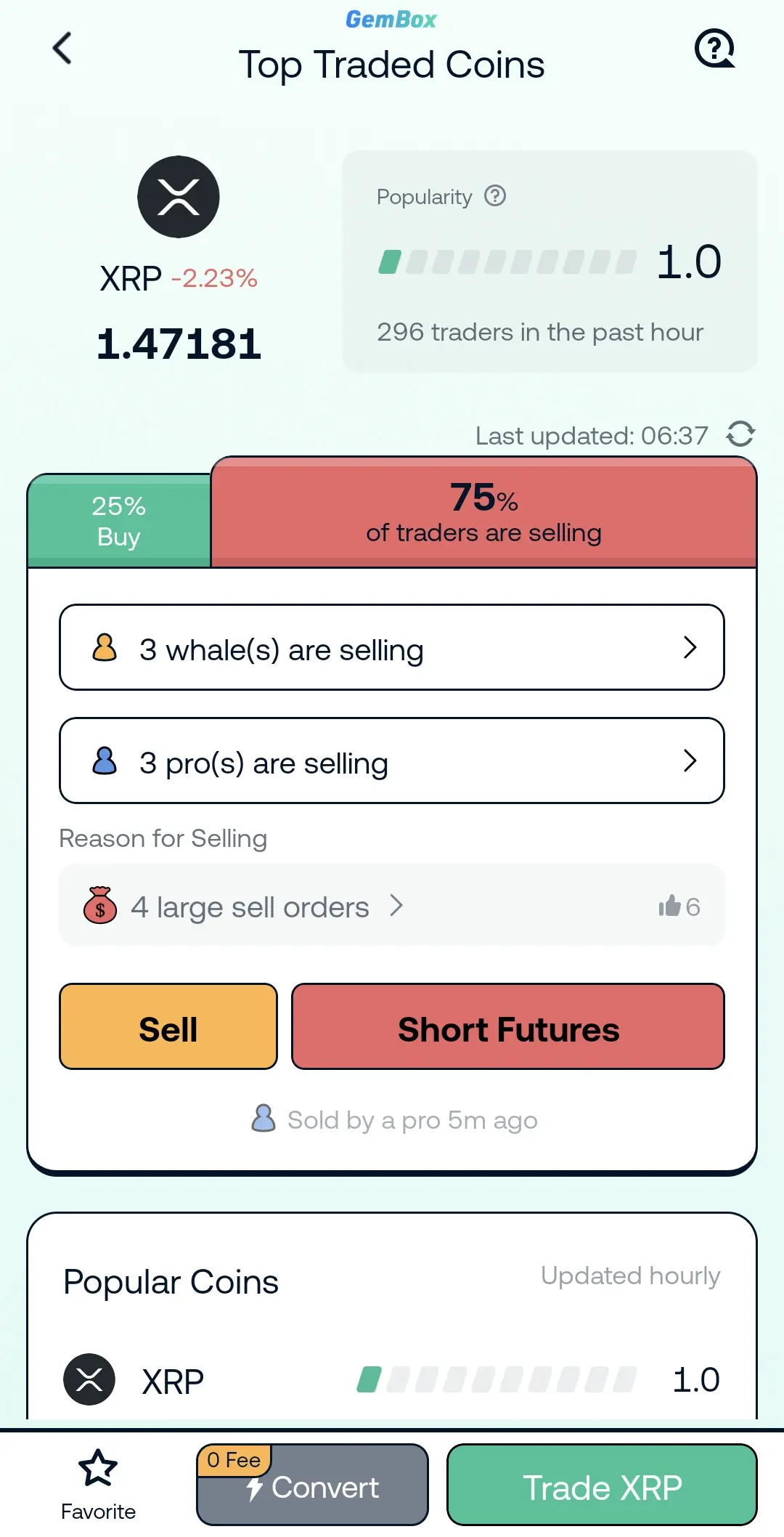Select the 75% selling tab
This screenshot has width=784, height=1537.
point(483,512)
